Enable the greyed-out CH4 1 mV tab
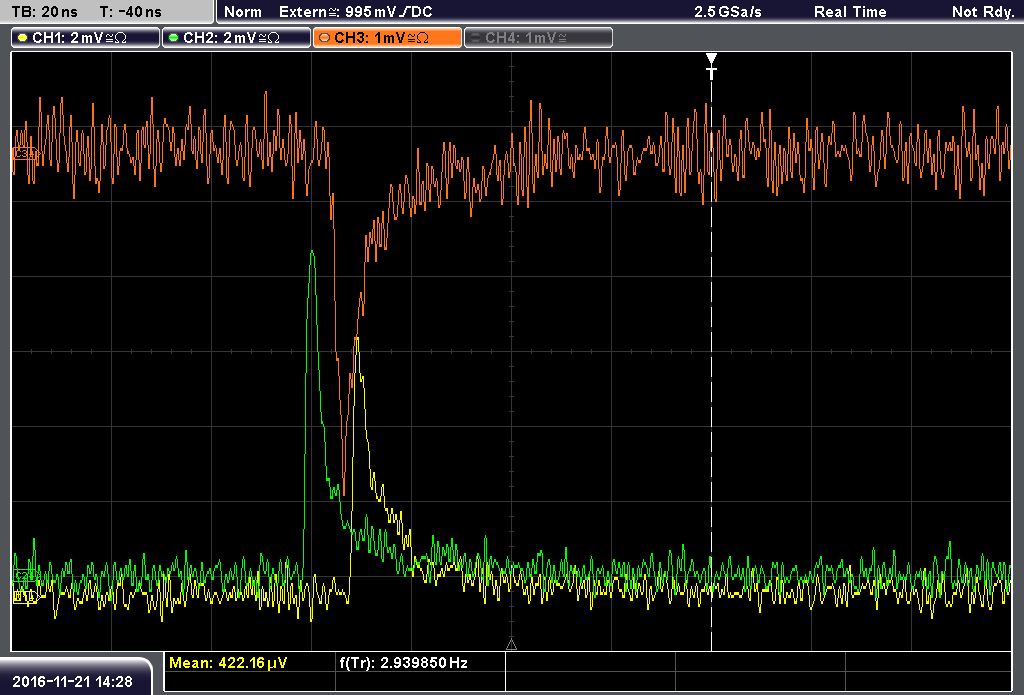The image size is (1024, 695). (x=538, y=38)
